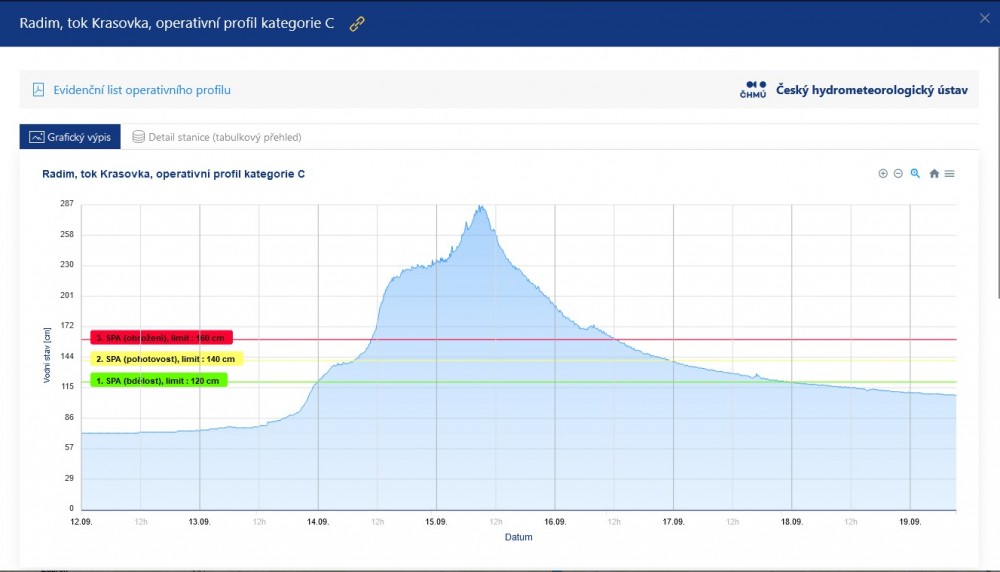Click the ČHMÚ logo
This screenshot has width=1000, height=572.
pyautogui.click(x=753, y=90)
